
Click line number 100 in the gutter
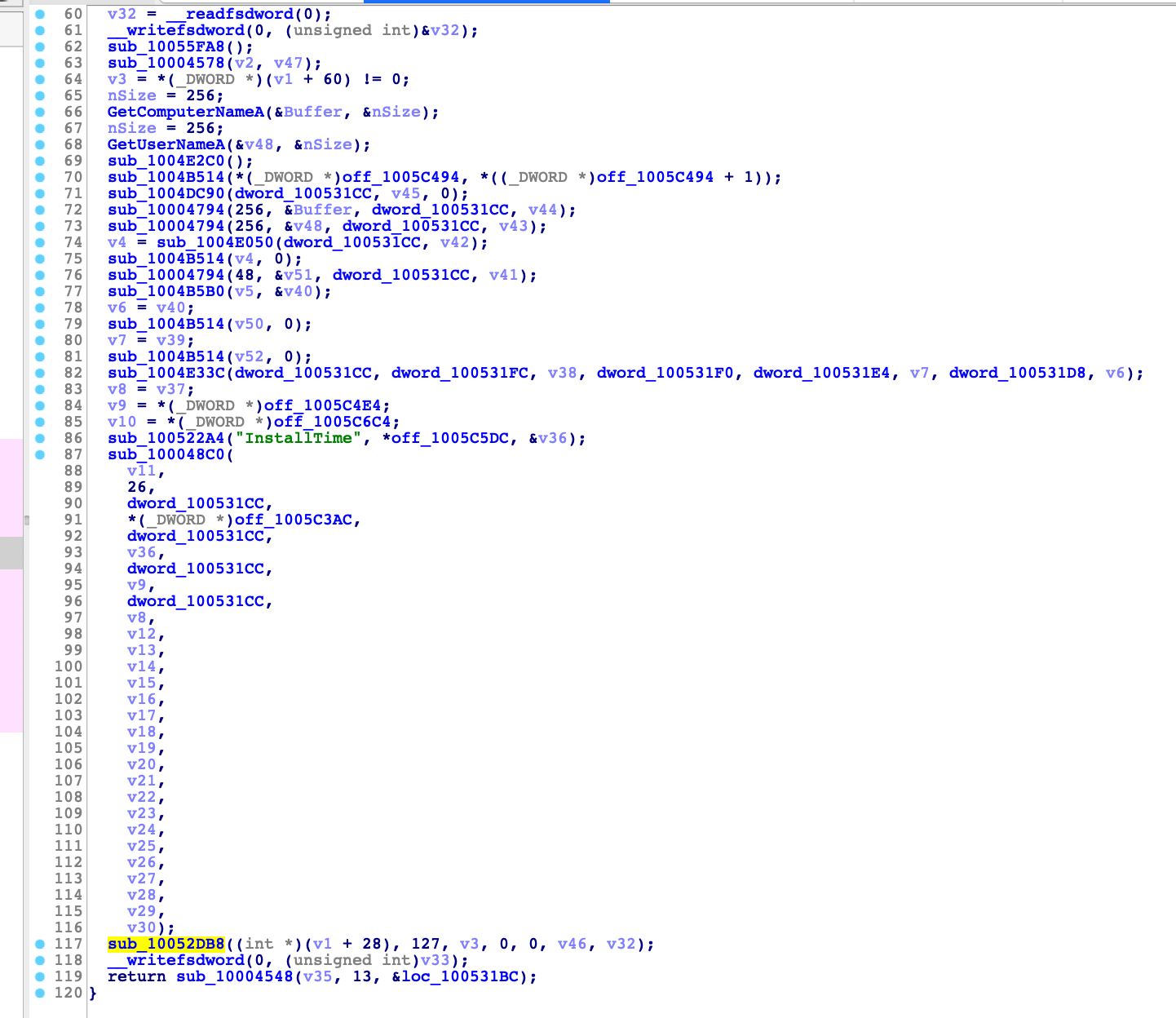pos(69,666)
